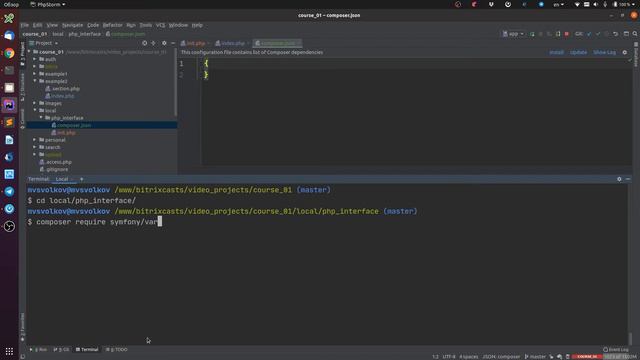Screen dimensions: 640x360
Task: Select section.php in the project tree
Action: point(62,89)
